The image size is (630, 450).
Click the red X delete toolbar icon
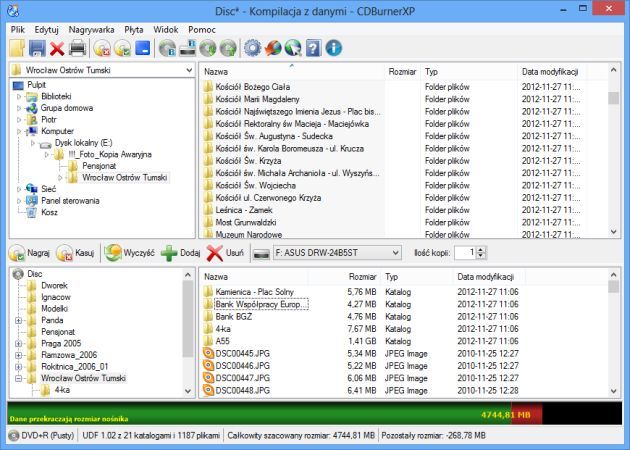click(x=57, y=49)
